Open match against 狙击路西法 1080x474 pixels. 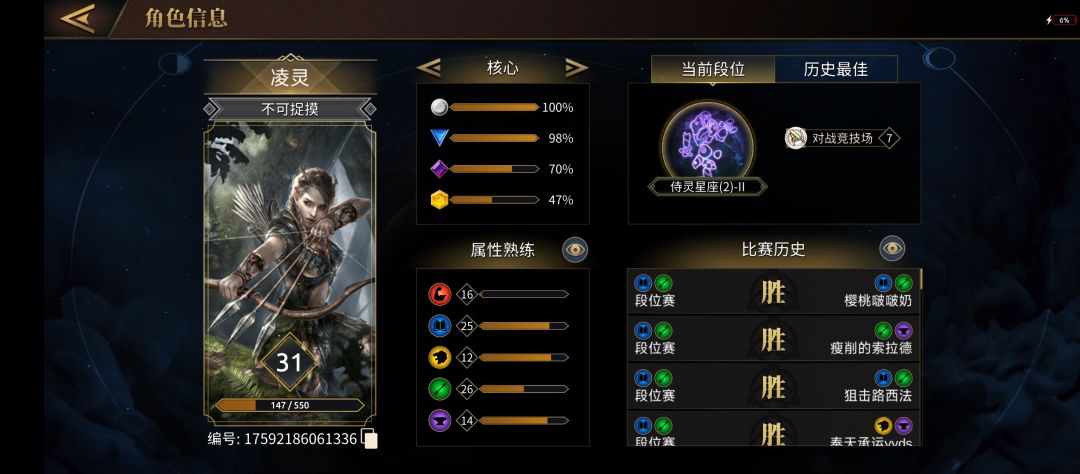773,387
